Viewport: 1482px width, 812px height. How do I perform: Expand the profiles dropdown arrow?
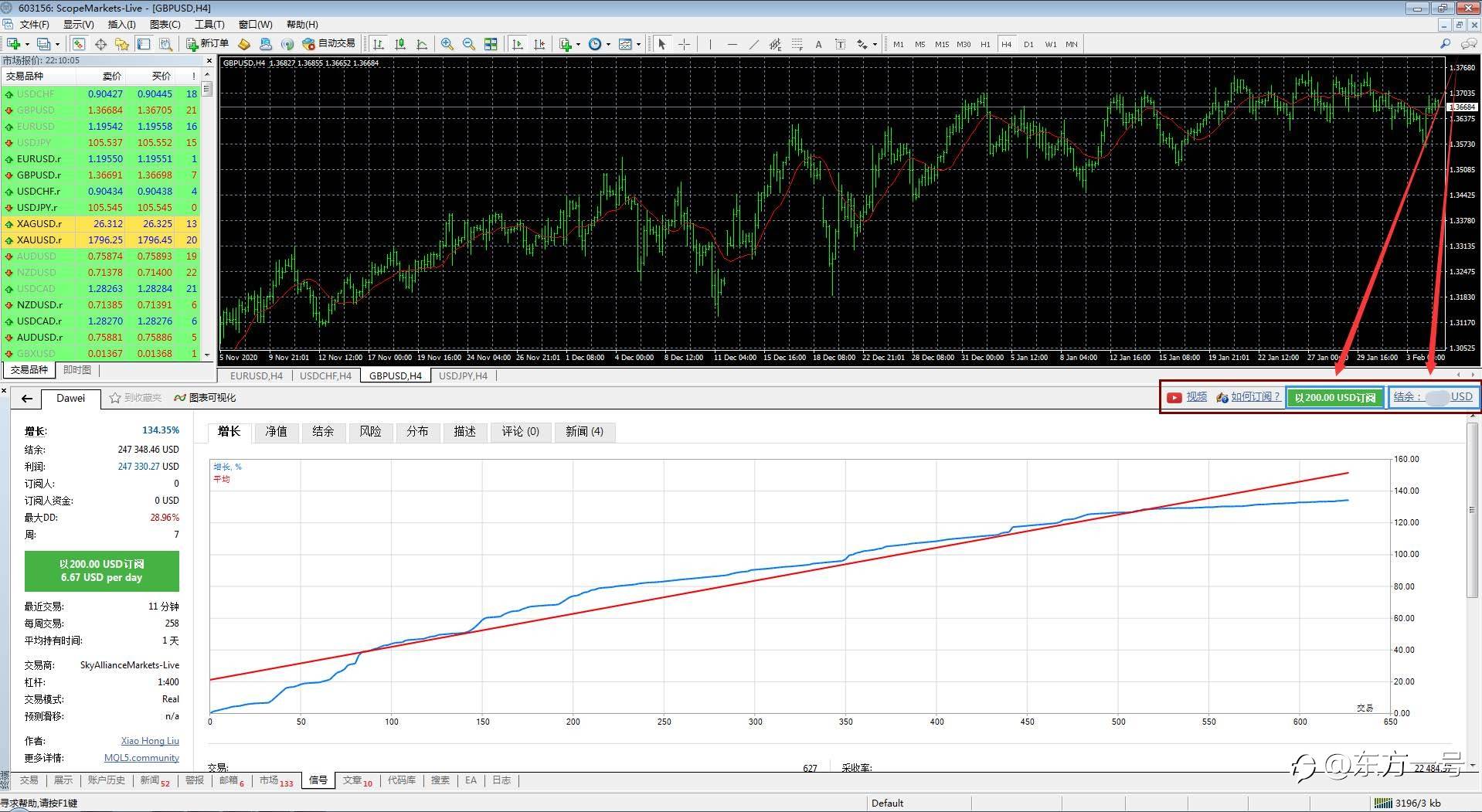tap(57, 44)
